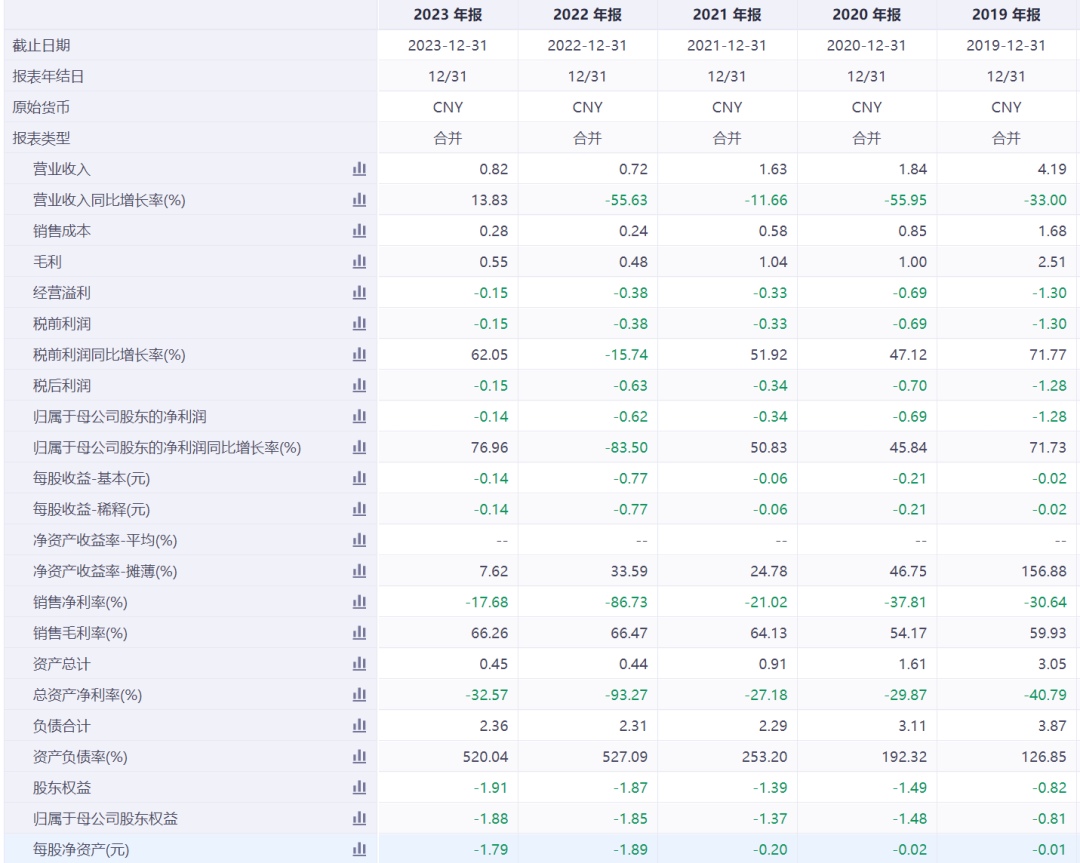Click chart icon next to 每股收益-基本(元)

tap(359, 478)
